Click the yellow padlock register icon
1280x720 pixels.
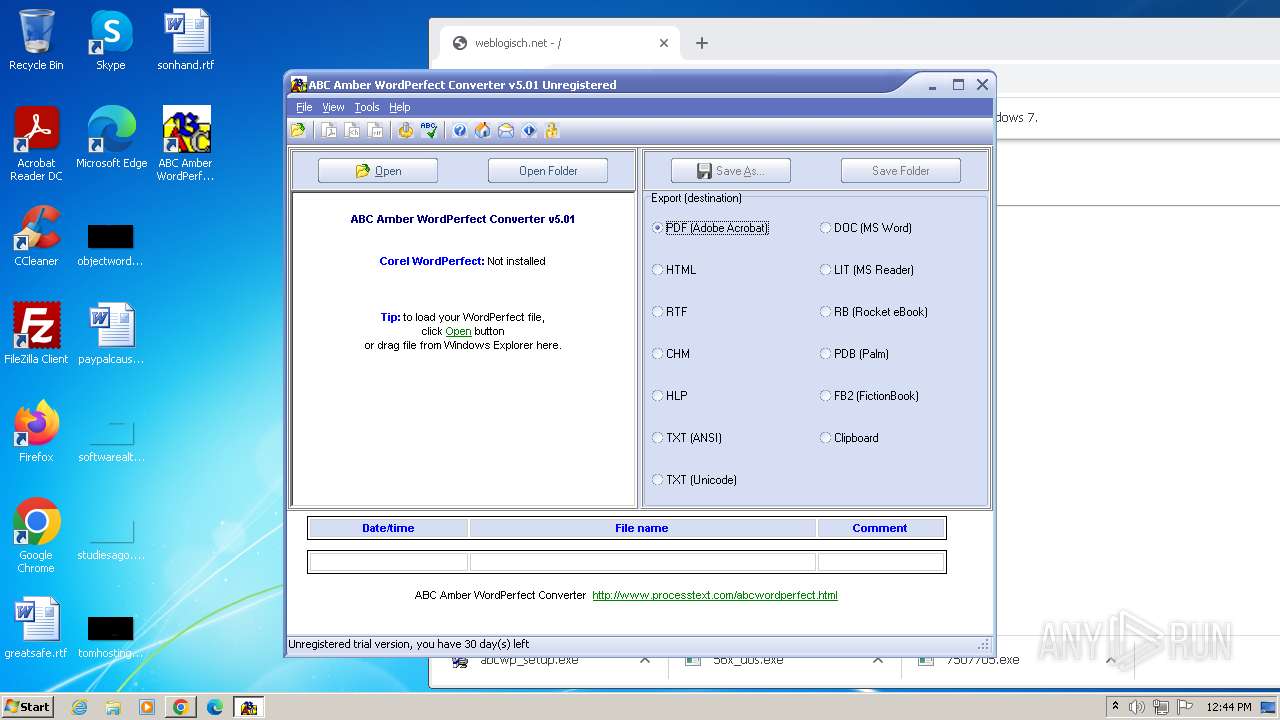pos(551,130)
